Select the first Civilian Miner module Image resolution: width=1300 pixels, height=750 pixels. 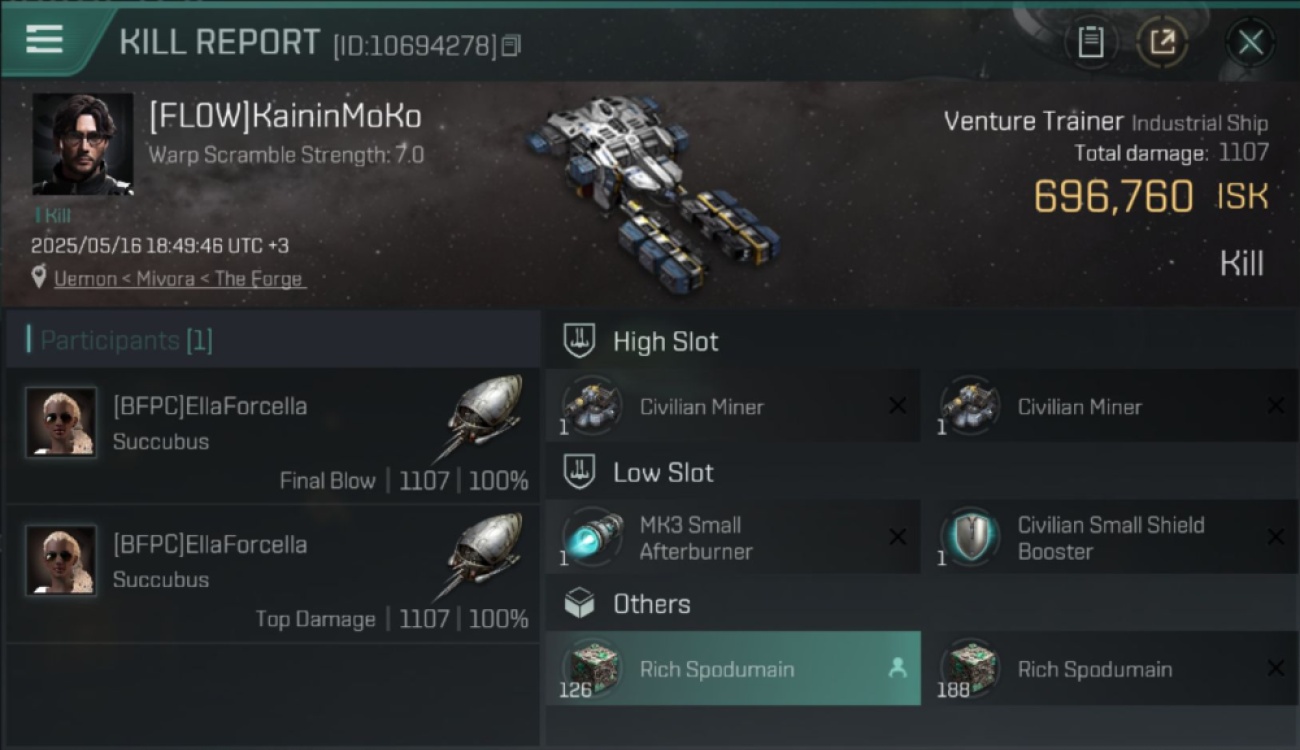point(733,406)
